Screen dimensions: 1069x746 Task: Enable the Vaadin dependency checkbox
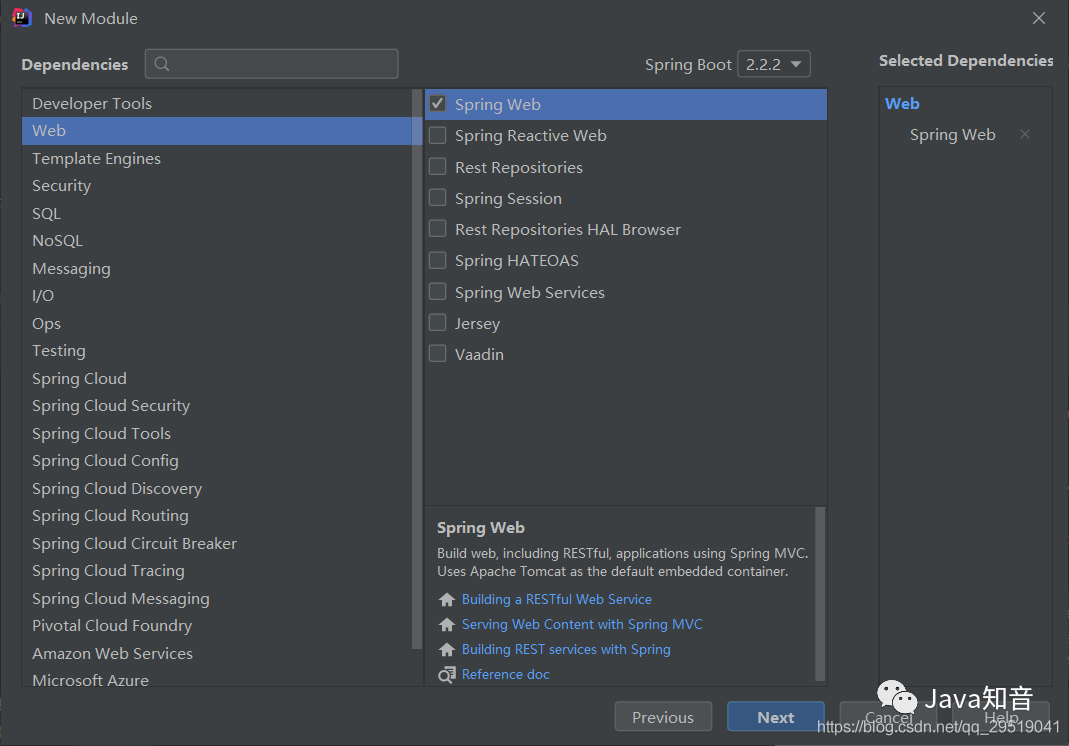click(438, 354)
